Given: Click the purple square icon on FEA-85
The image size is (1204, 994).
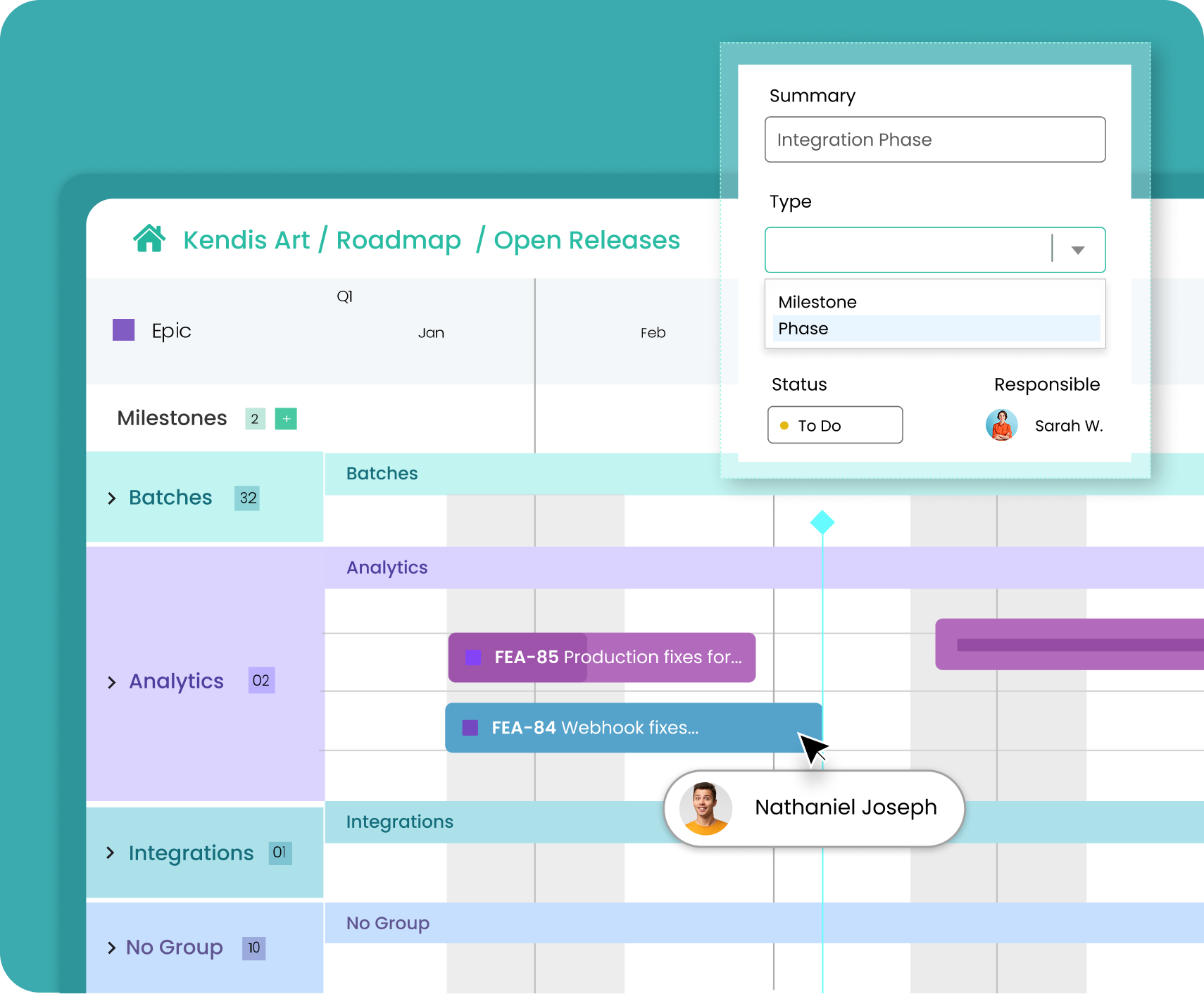Looking at the screenshot, I should click(474, 658).
